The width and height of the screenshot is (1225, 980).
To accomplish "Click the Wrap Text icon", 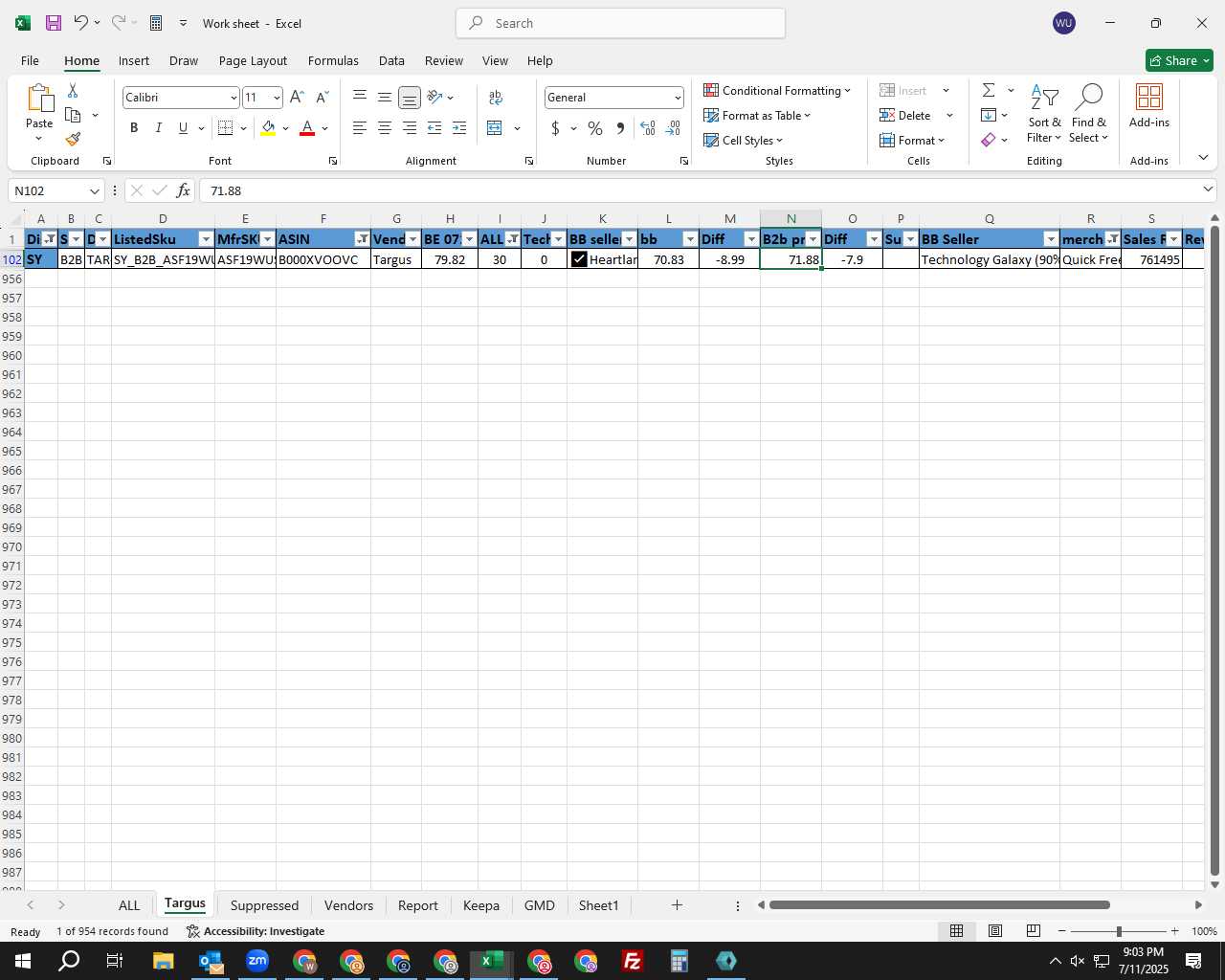I will (496, 97).
